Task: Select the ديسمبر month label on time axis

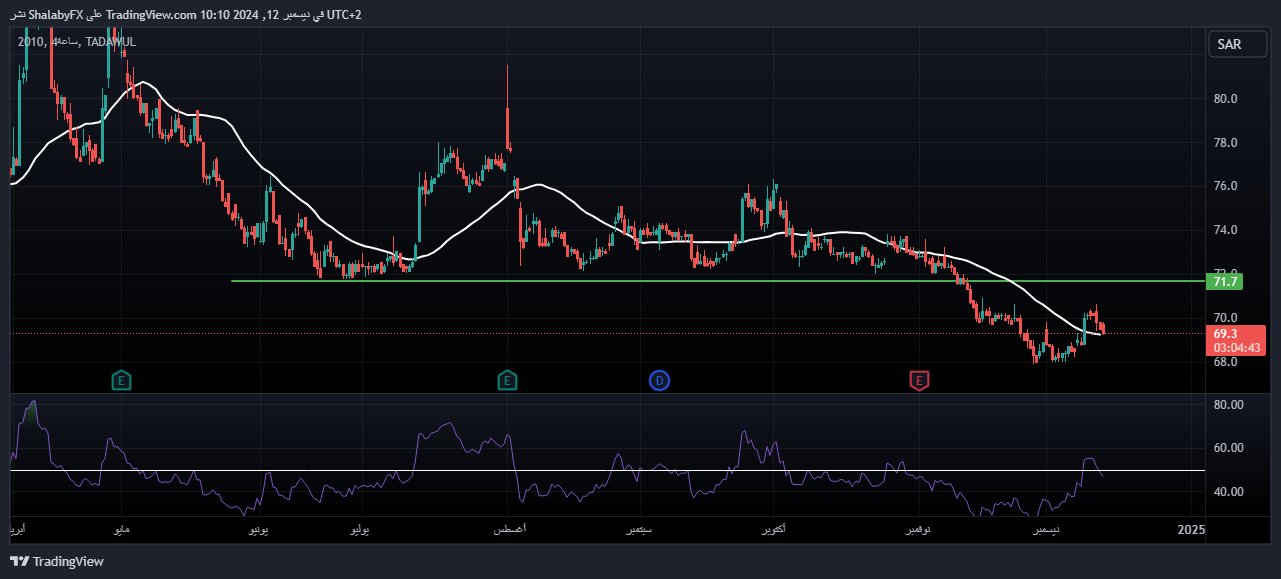Action: (1044, 529)
